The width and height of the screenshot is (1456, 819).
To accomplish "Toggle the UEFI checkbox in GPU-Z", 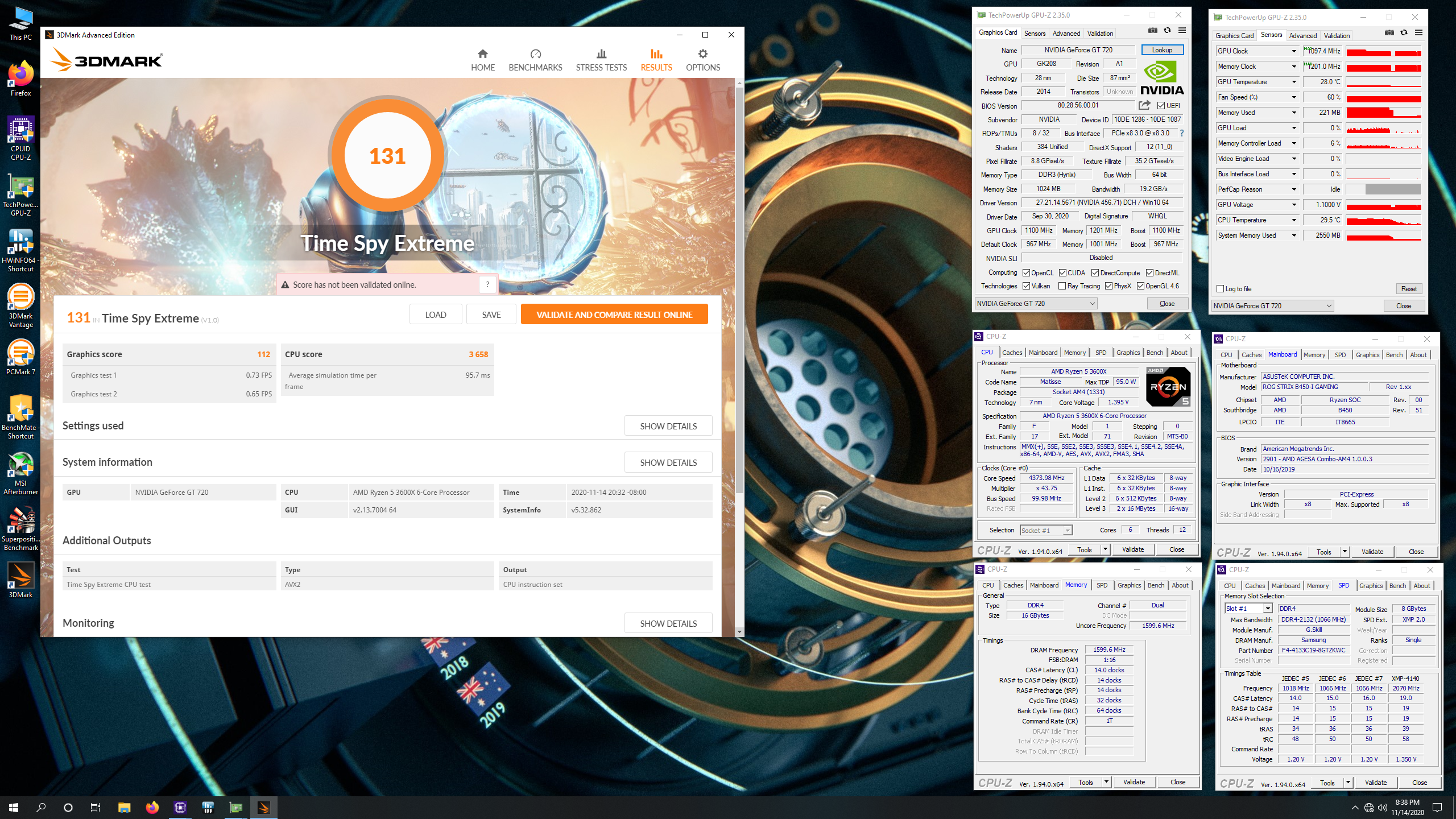I will [1161, 105].
